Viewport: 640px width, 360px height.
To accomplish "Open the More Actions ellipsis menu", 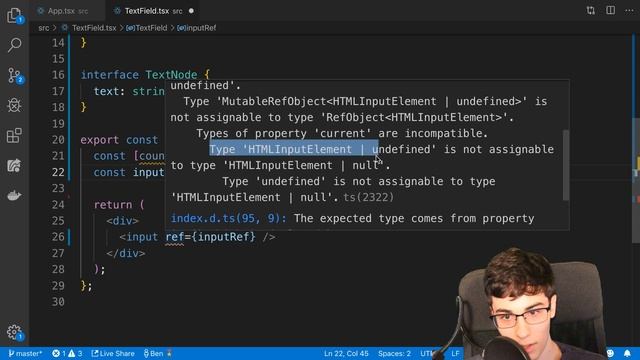I will click(x=629, y=11).
